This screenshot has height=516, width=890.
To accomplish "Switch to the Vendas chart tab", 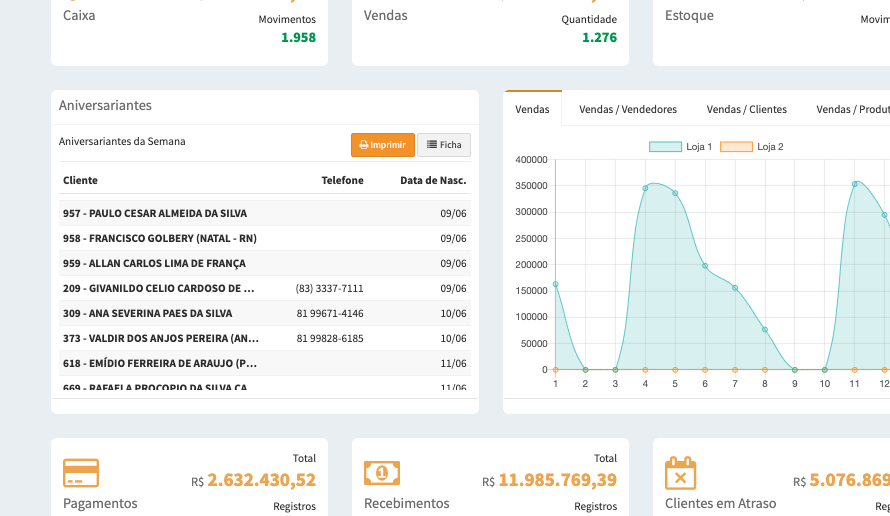I will [x=532, y=109].
